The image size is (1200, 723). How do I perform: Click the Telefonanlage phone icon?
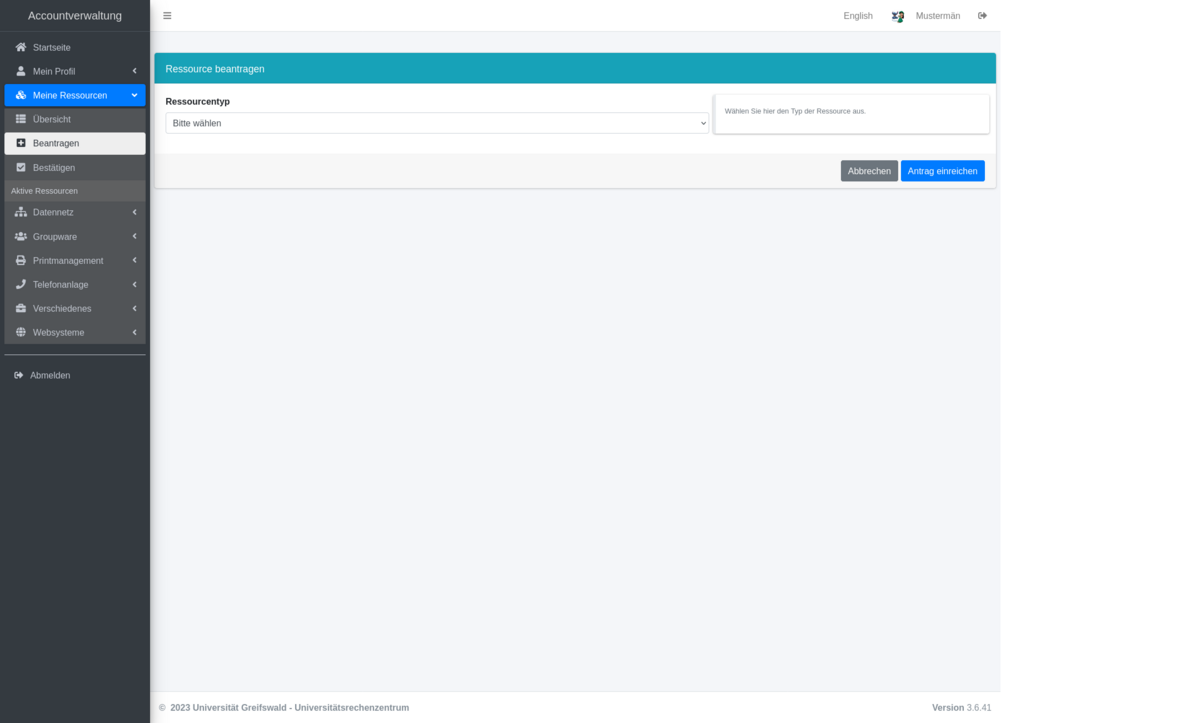click(21, 284)
